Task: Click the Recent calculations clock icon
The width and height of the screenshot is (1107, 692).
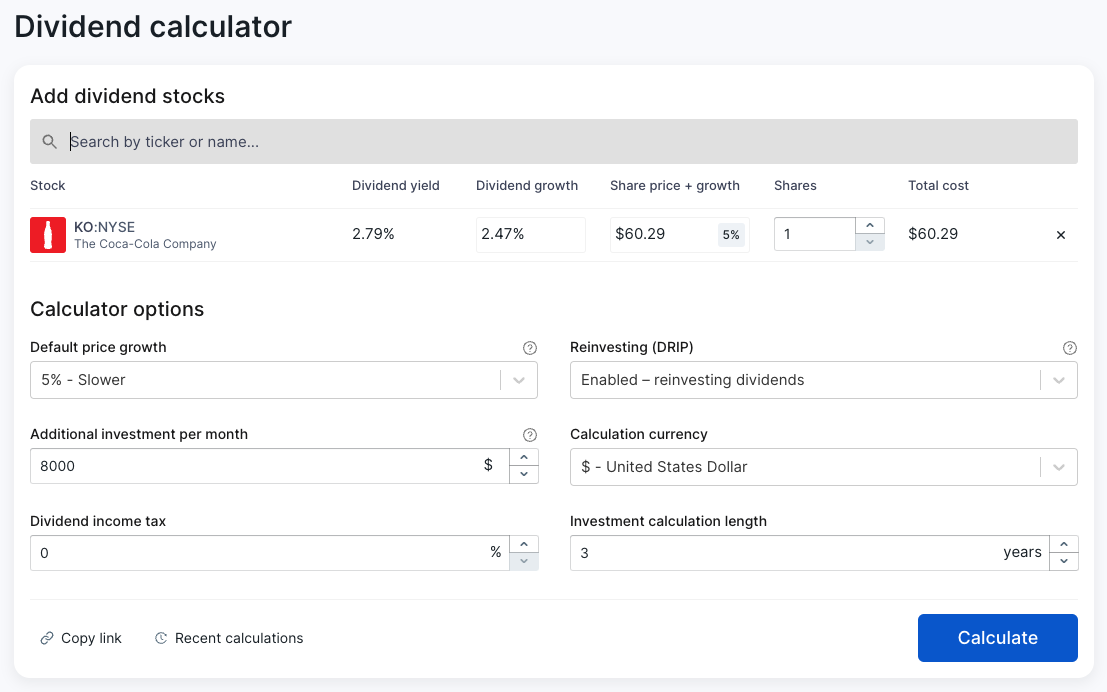Action: click(161, 638)
